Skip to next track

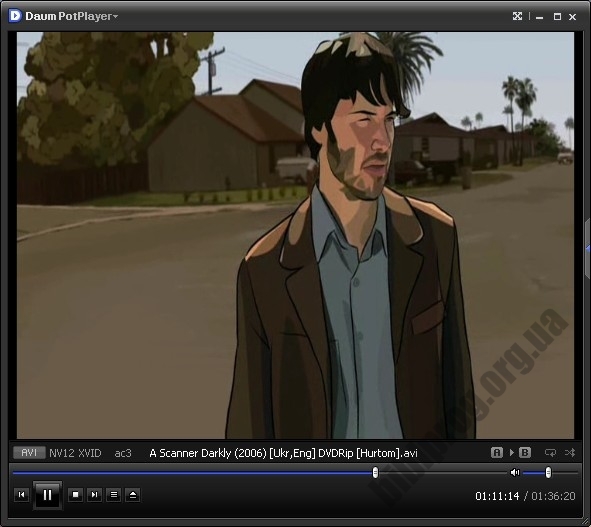click(94, 495)
